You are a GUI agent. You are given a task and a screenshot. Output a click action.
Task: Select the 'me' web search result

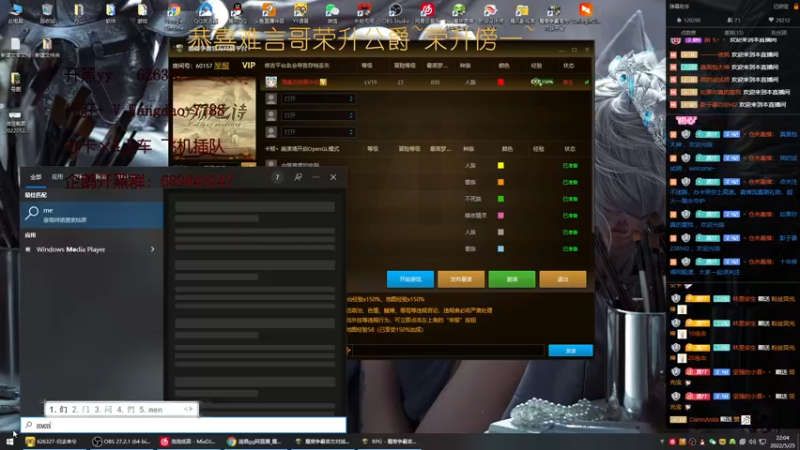[92, 214]
